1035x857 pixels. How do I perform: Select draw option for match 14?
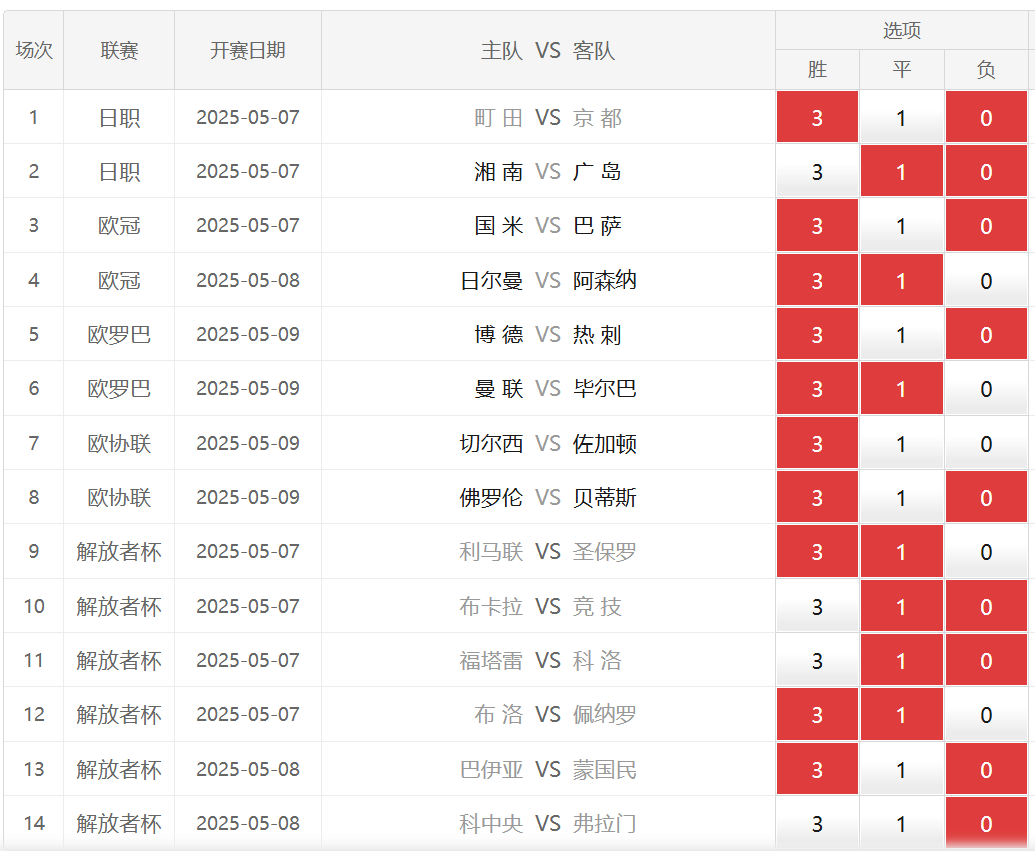coord(901,824)
